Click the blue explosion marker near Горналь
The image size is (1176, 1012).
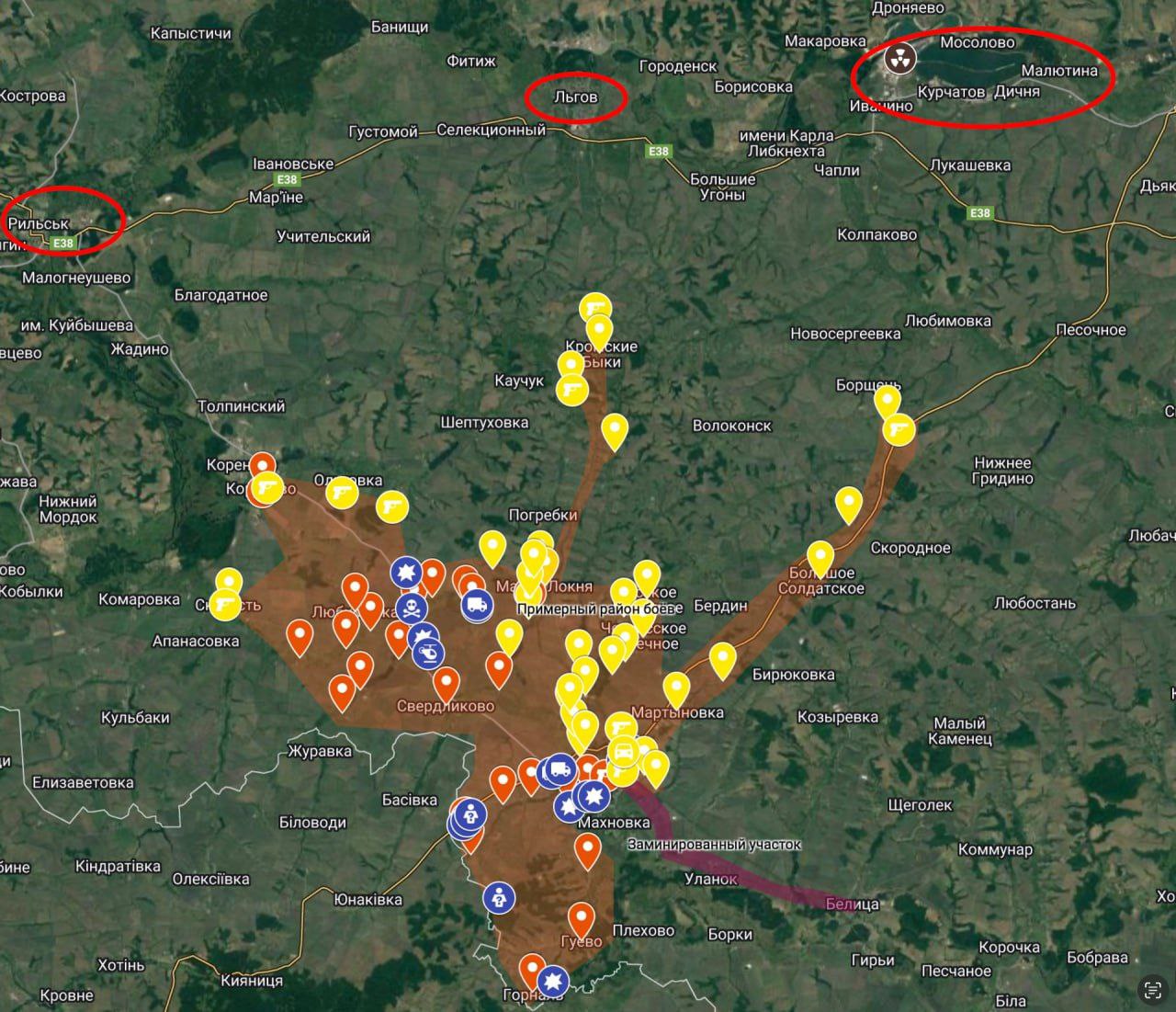click(x=553, y=981)
